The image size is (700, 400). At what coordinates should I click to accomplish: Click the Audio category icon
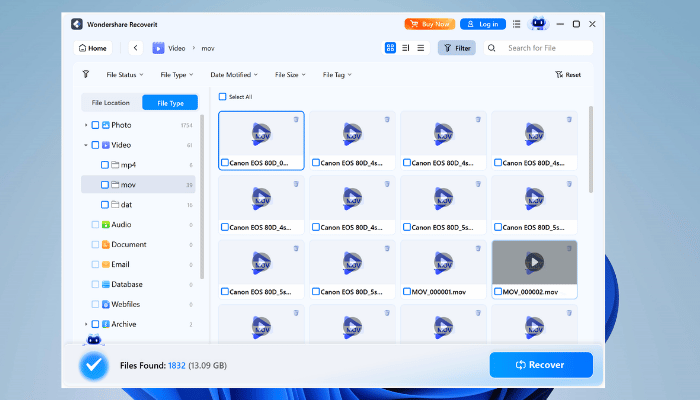click(x=106, y=225)
